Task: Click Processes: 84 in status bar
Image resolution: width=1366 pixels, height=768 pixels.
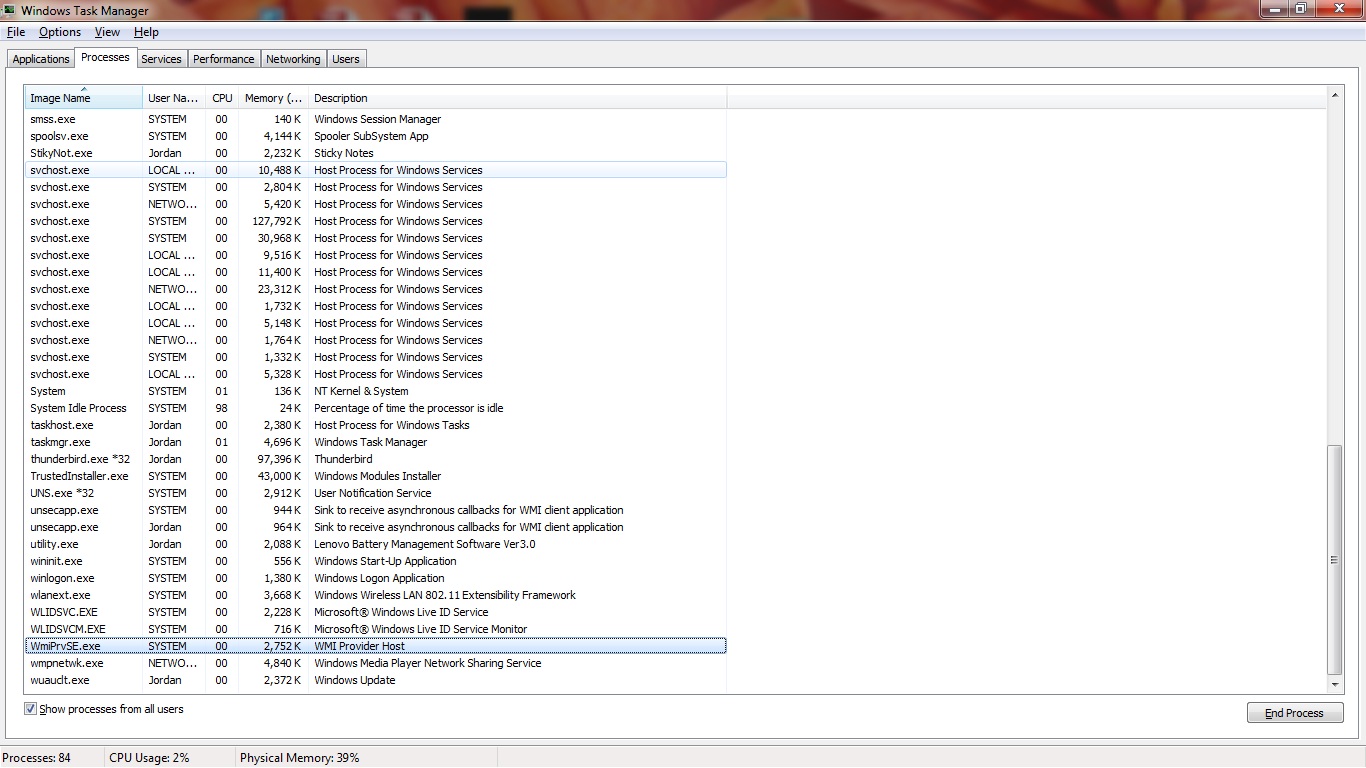Action: (37, 758)
